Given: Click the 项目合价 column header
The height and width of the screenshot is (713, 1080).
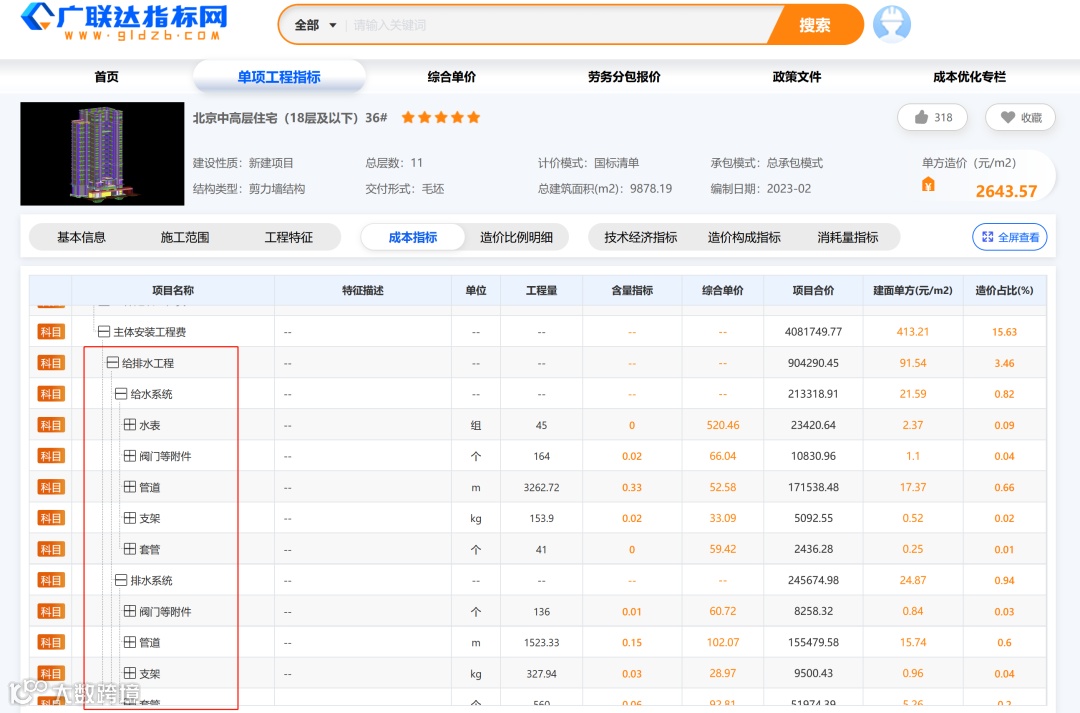Looking at the screenshot, I should pos(813,291).
